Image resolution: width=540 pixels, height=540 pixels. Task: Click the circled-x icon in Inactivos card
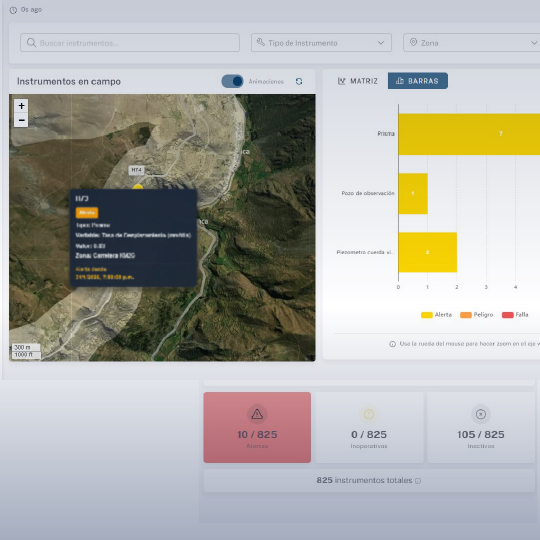[481, 414]
